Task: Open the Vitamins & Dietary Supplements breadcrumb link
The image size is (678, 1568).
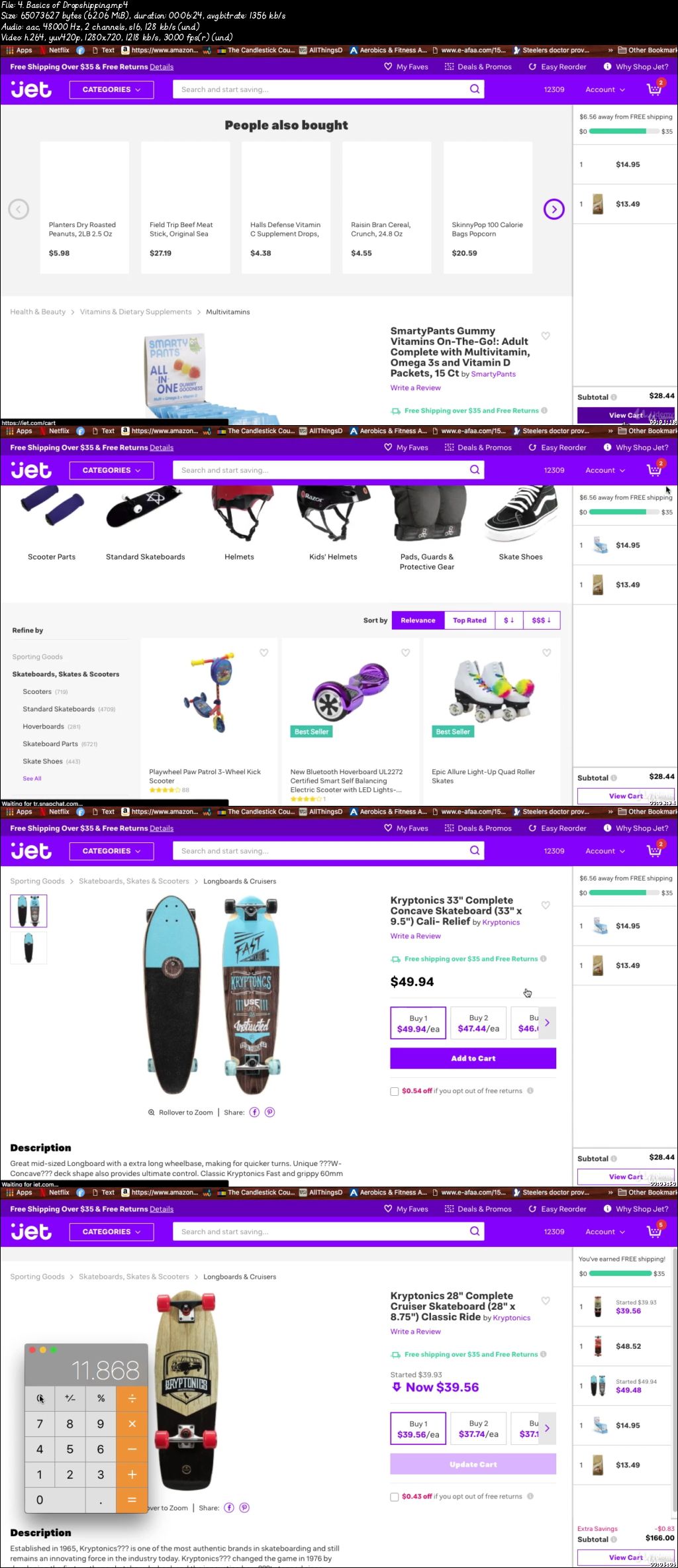Action: pos(136,312)
